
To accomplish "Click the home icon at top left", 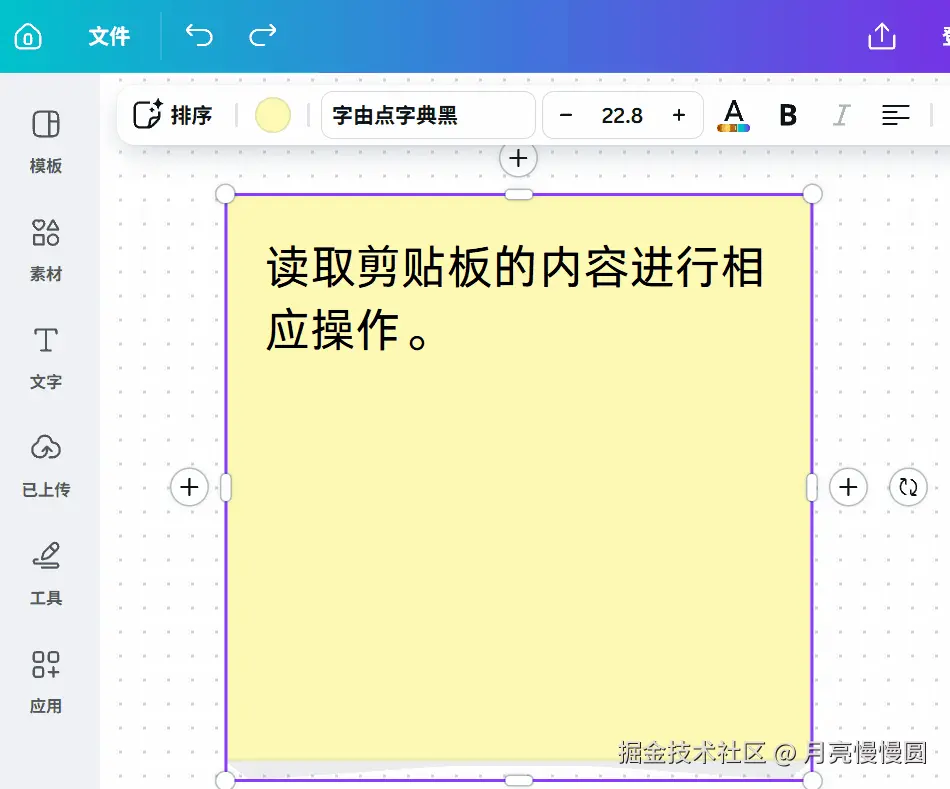I will (28, 36).
